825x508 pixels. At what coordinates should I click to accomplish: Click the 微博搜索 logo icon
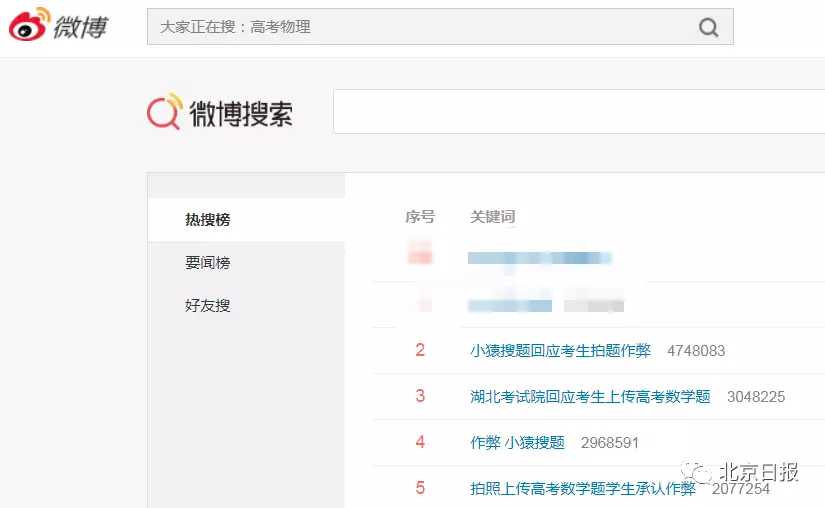[165, 112]
